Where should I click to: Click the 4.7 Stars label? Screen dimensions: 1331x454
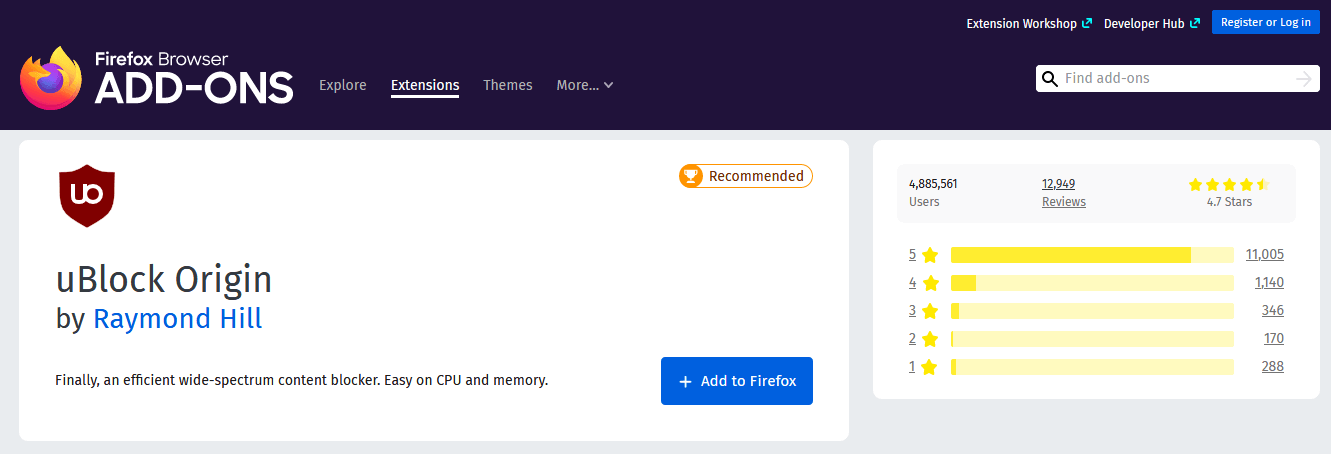click(1229, 202)
